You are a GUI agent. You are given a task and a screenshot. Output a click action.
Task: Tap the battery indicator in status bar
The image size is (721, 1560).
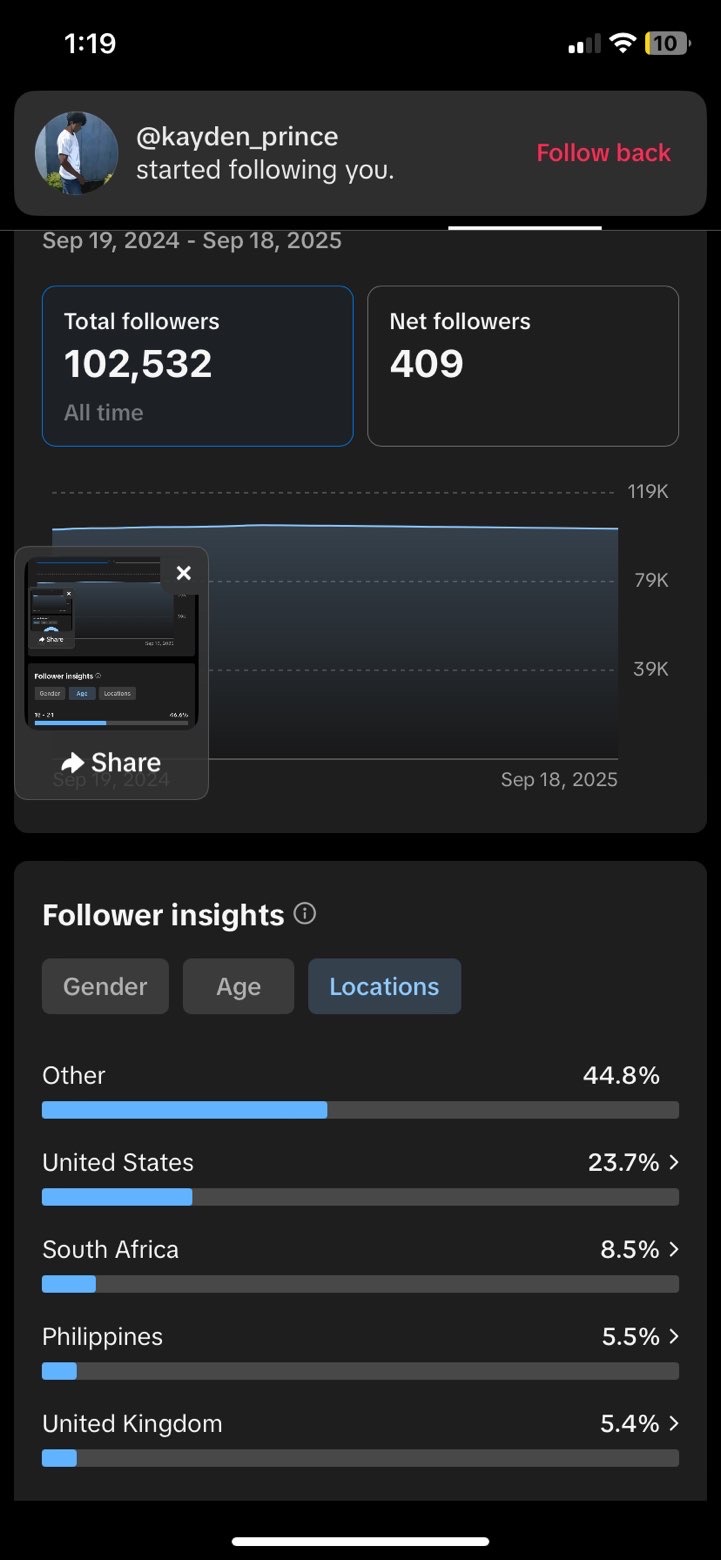pyautogui.click(x=667, y=43)
